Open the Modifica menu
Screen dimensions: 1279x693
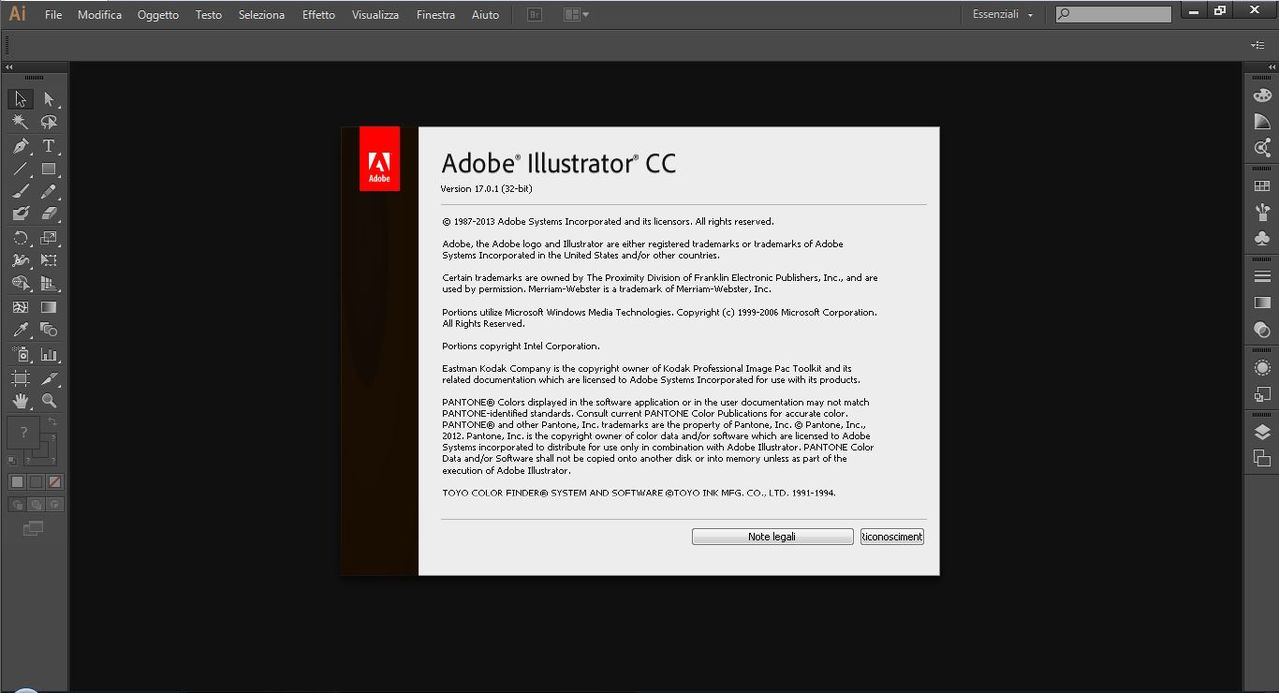pos(100,15)
